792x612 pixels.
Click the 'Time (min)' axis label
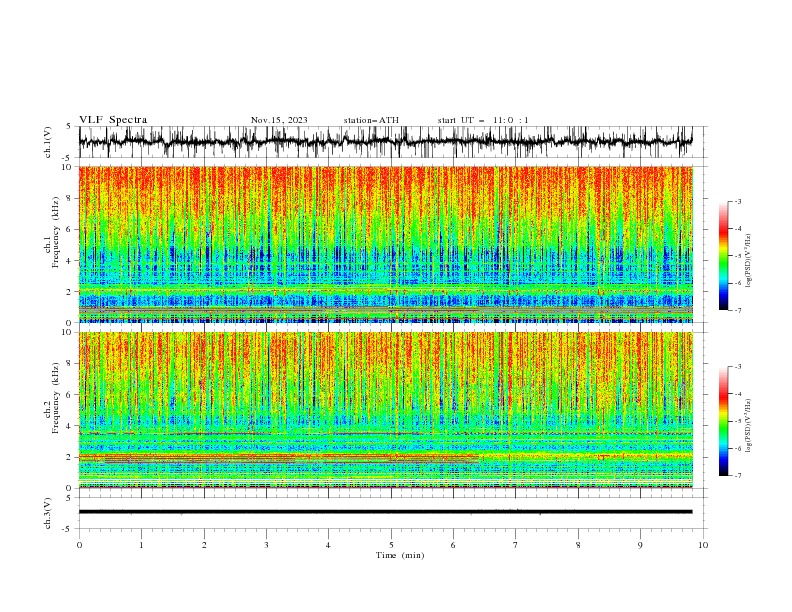pos(400,555)
